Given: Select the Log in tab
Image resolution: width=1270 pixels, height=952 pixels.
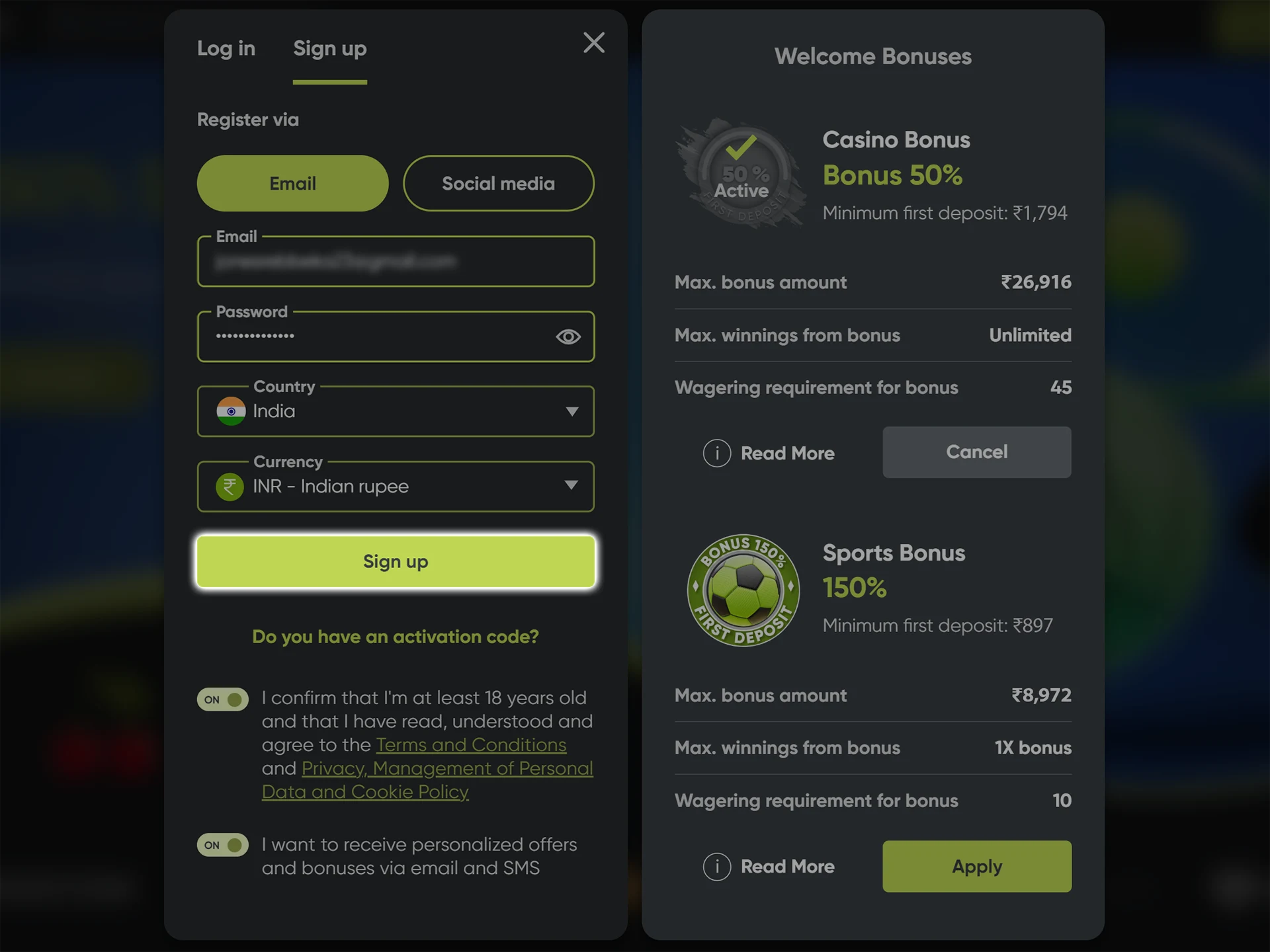Looking at the screenshot, I should coord(224,47).
